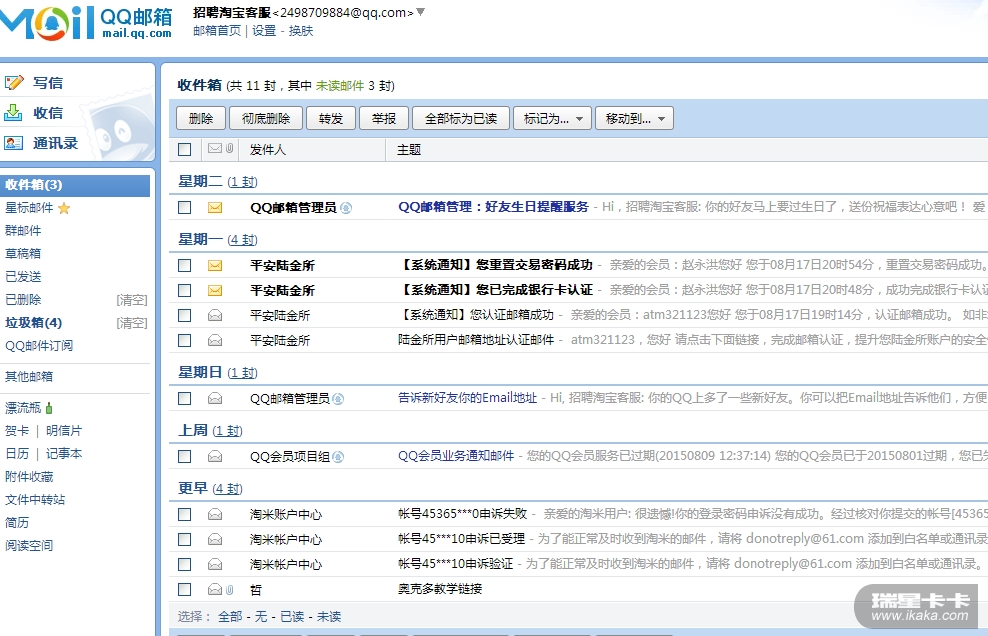Click the green bottle icon beside 漂流瓶
Screen dimensions: 988x636
[49, 408]
